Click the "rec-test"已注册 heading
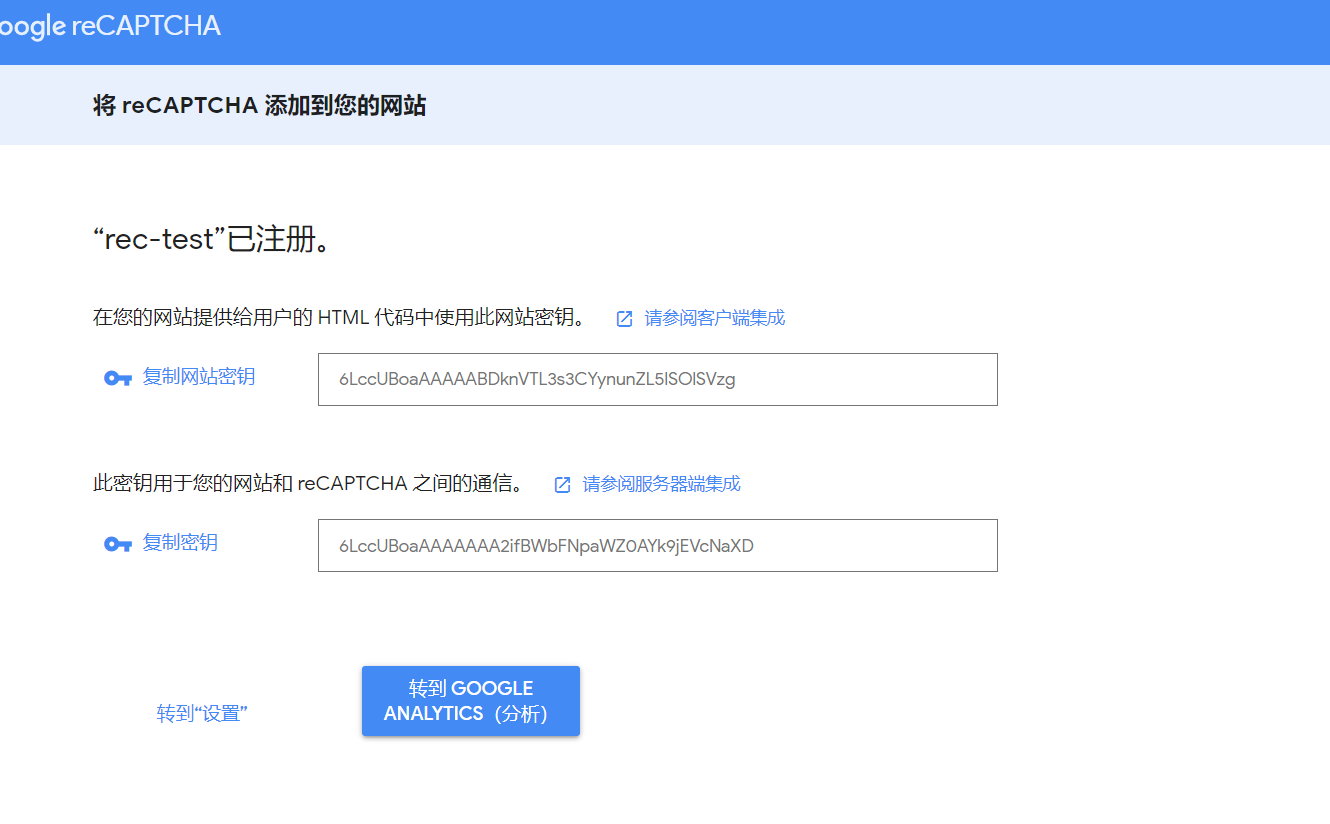The height and width of the screenshot is (824, 1330). [211, 236]
